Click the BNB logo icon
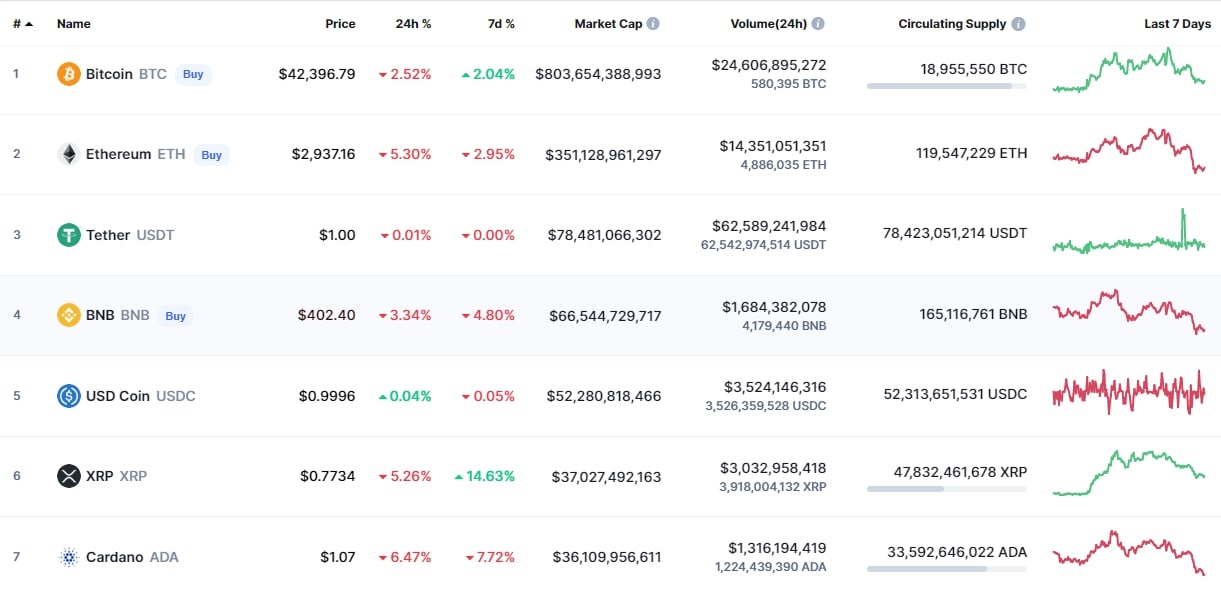 coord(69,315)
